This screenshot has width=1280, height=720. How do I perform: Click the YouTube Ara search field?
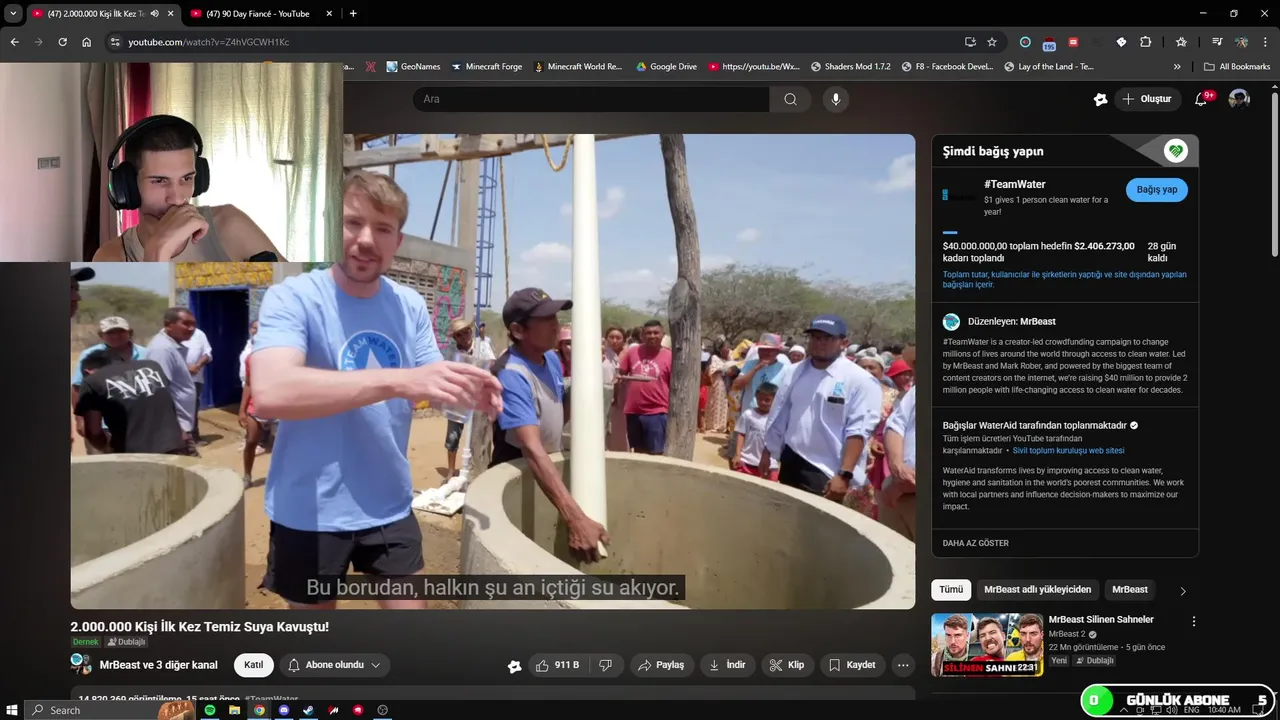coord(591,99)
